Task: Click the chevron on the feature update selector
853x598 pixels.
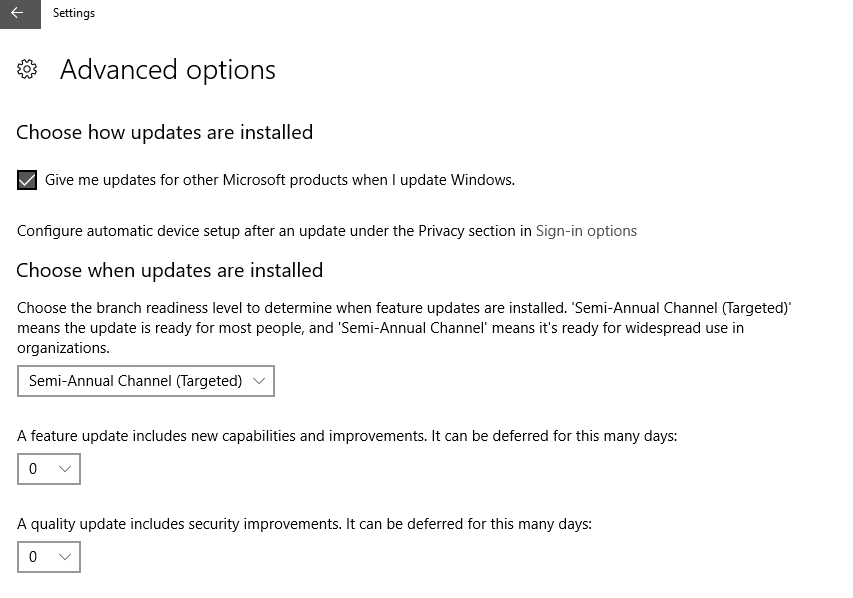Action: (x=63, y=469)
